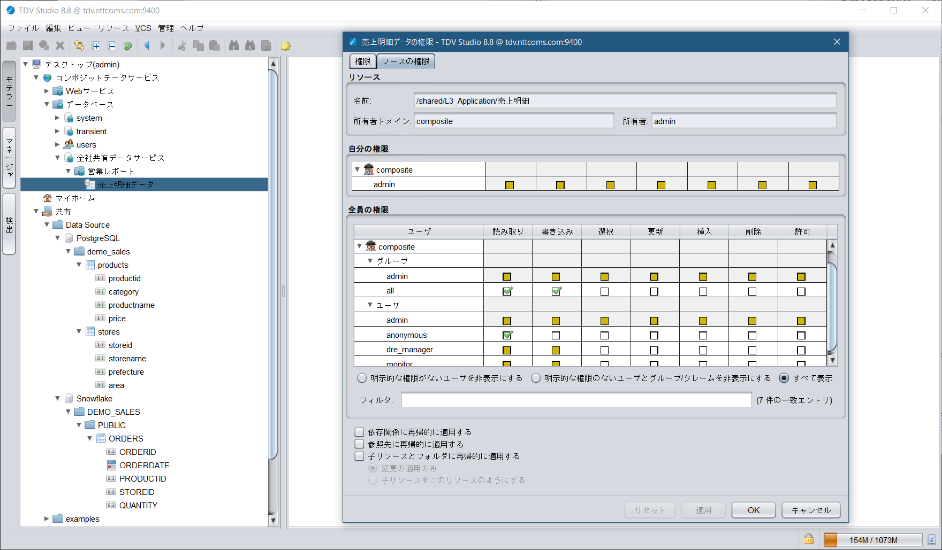Viewport: 942px width, 550px height.
Task: Click the マイホーム home icon in tree
Action: click(47, 198)
